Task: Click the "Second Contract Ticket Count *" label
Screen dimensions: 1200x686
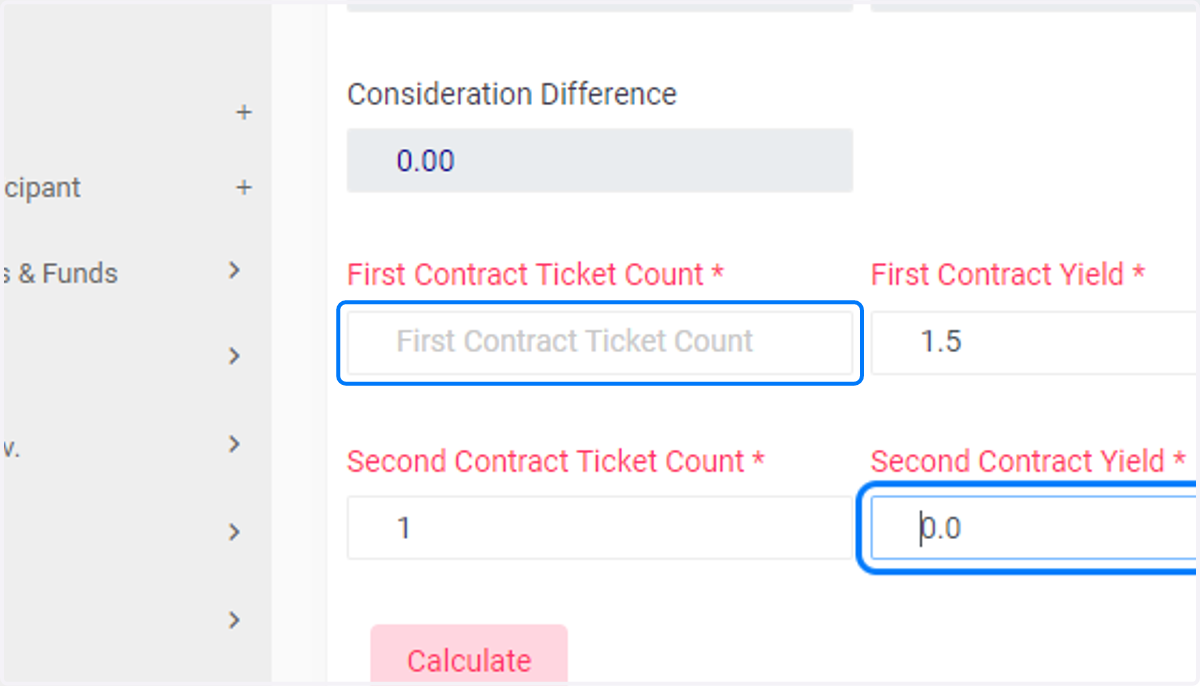Action: 556,461
